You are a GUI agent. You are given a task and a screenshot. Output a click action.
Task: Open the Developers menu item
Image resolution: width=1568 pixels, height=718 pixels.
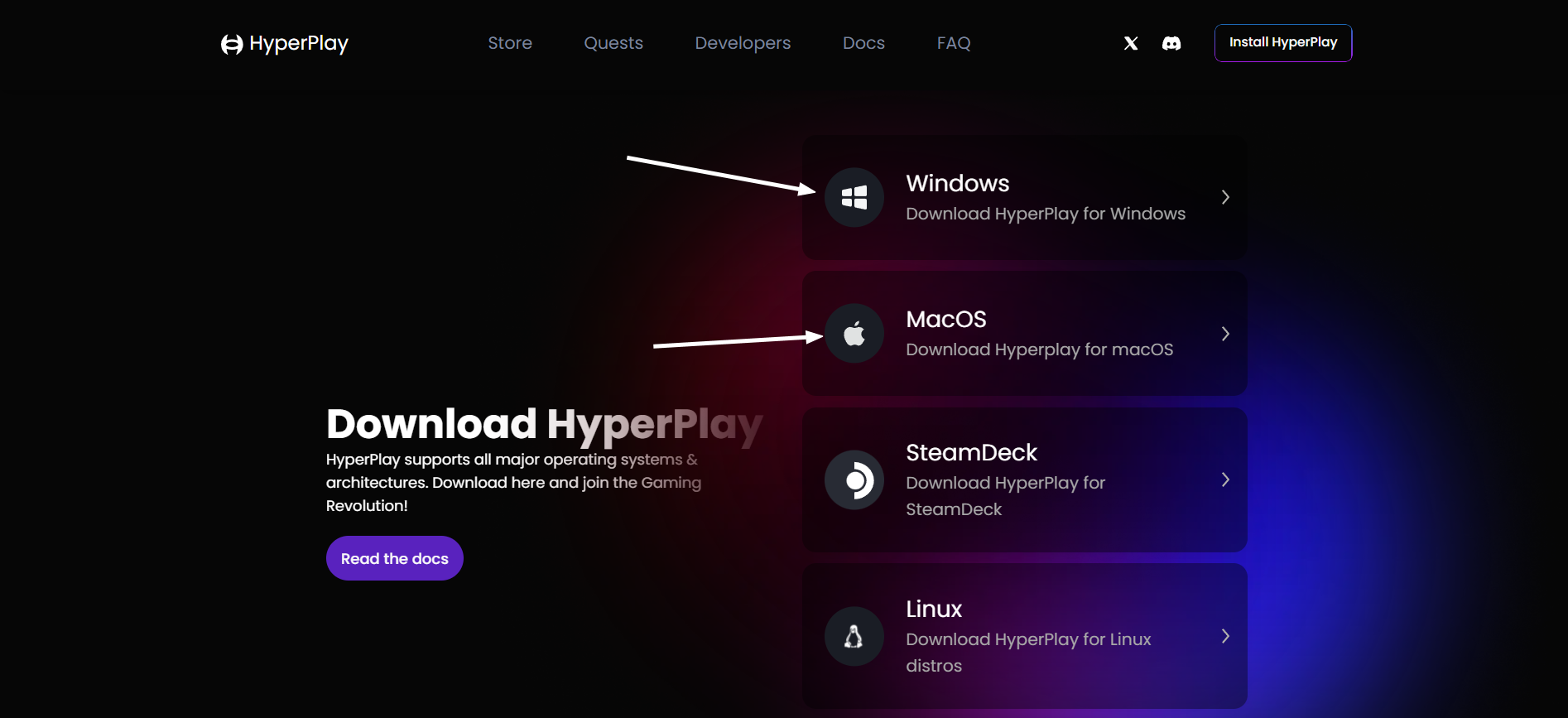pos(743,43)
